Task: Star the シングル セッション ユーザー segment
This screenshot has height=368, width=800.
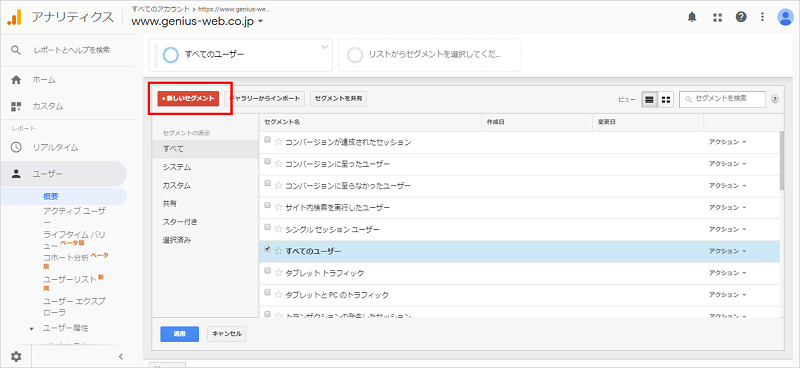Action: tap(279, 230)
